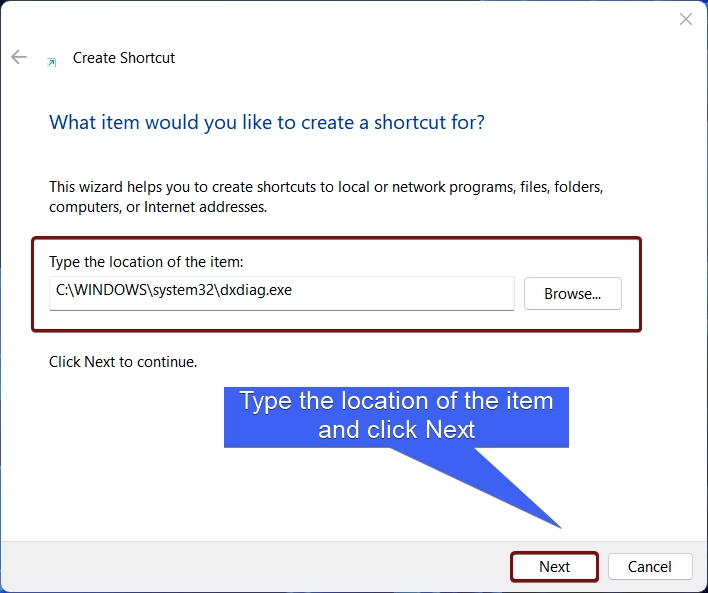The height and width of the screenshot is (593, 708).
Task: Click the shortcut icon beside Create Shortcut
Action: pyautogui.click(x=52, y=62)
